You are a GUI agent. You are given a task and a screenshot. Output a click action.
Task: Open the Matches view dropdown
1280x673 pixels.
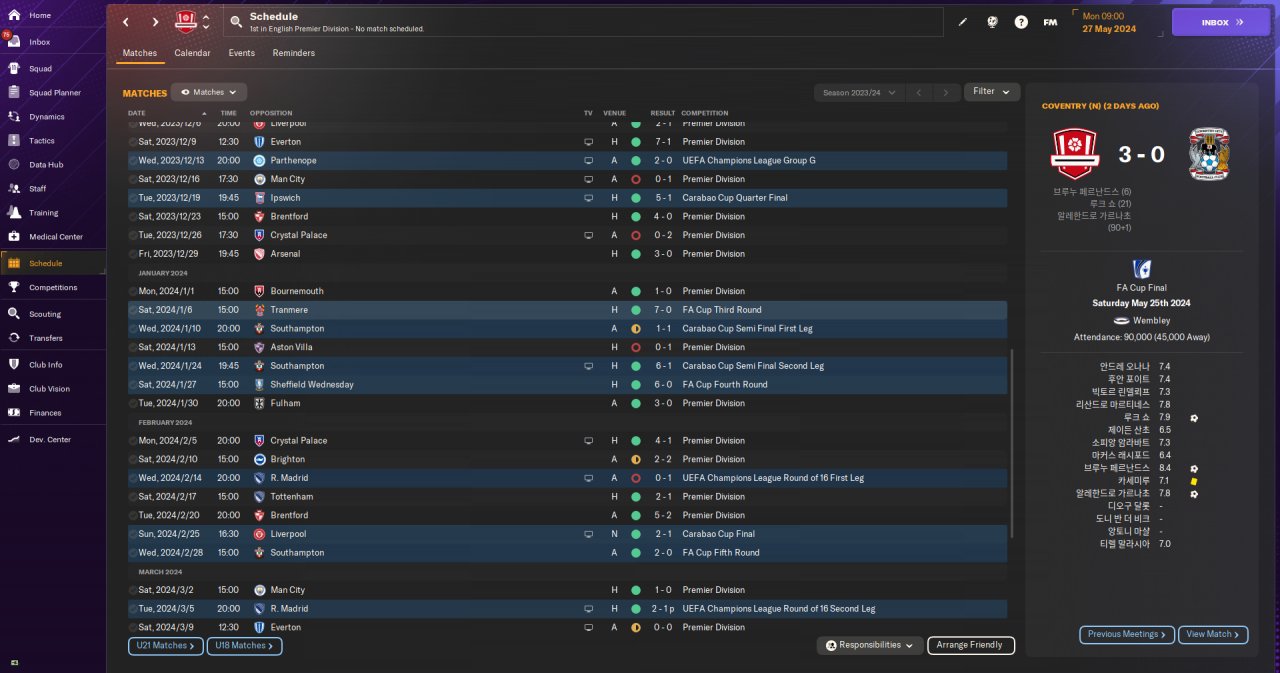(x=209, y=92)
